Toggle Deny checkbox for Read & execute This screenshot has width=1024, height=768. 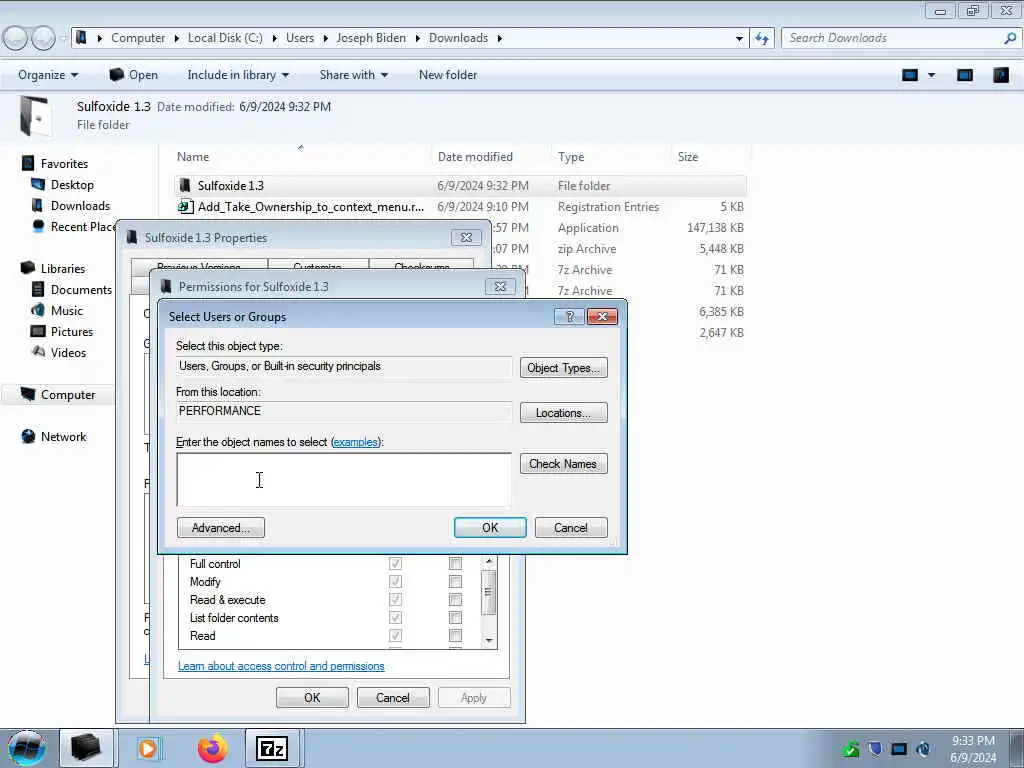point(455,600)
